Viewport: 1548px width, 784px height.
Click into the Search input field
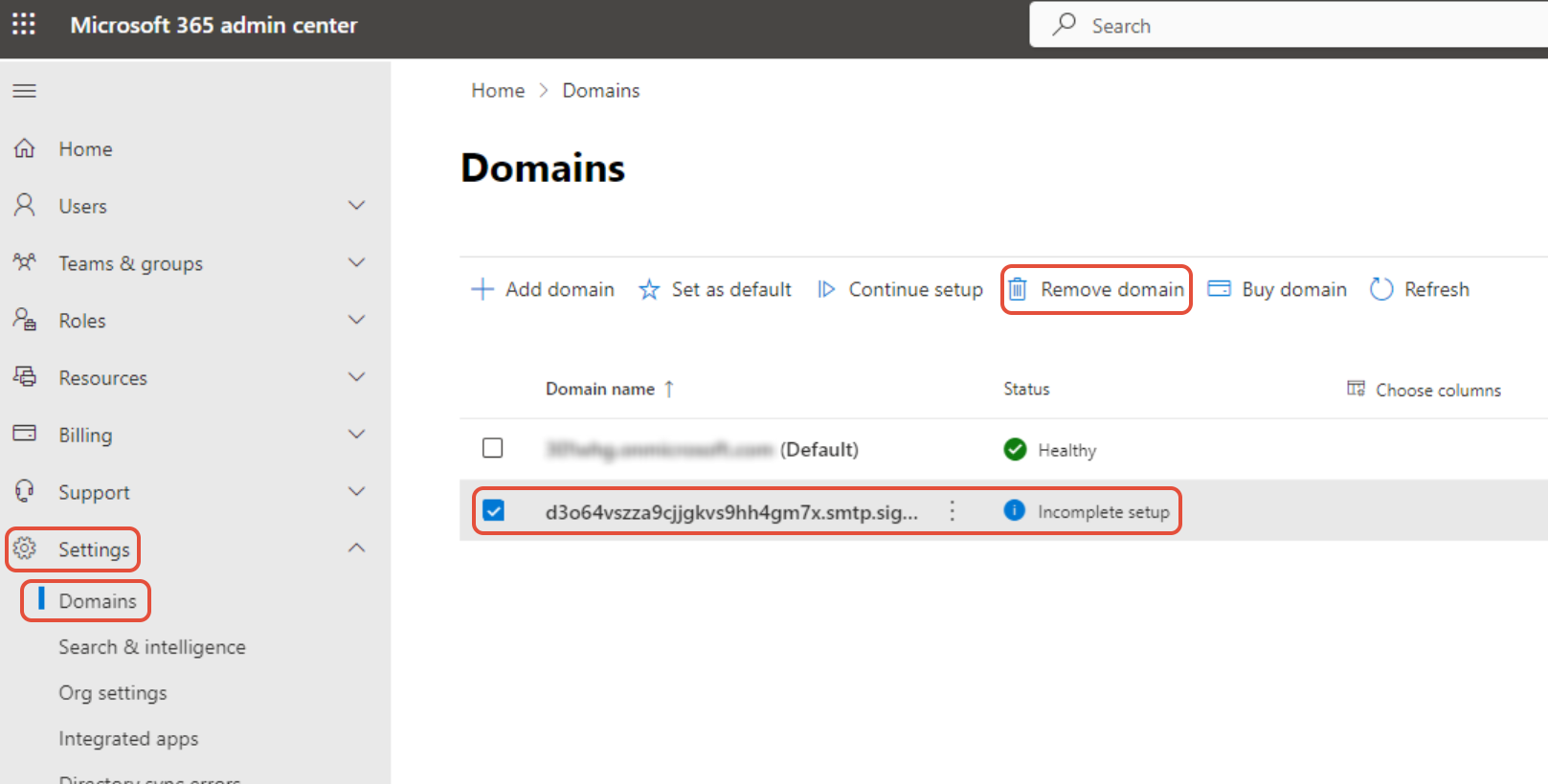pyautogui.click(x=1289, y=24)
